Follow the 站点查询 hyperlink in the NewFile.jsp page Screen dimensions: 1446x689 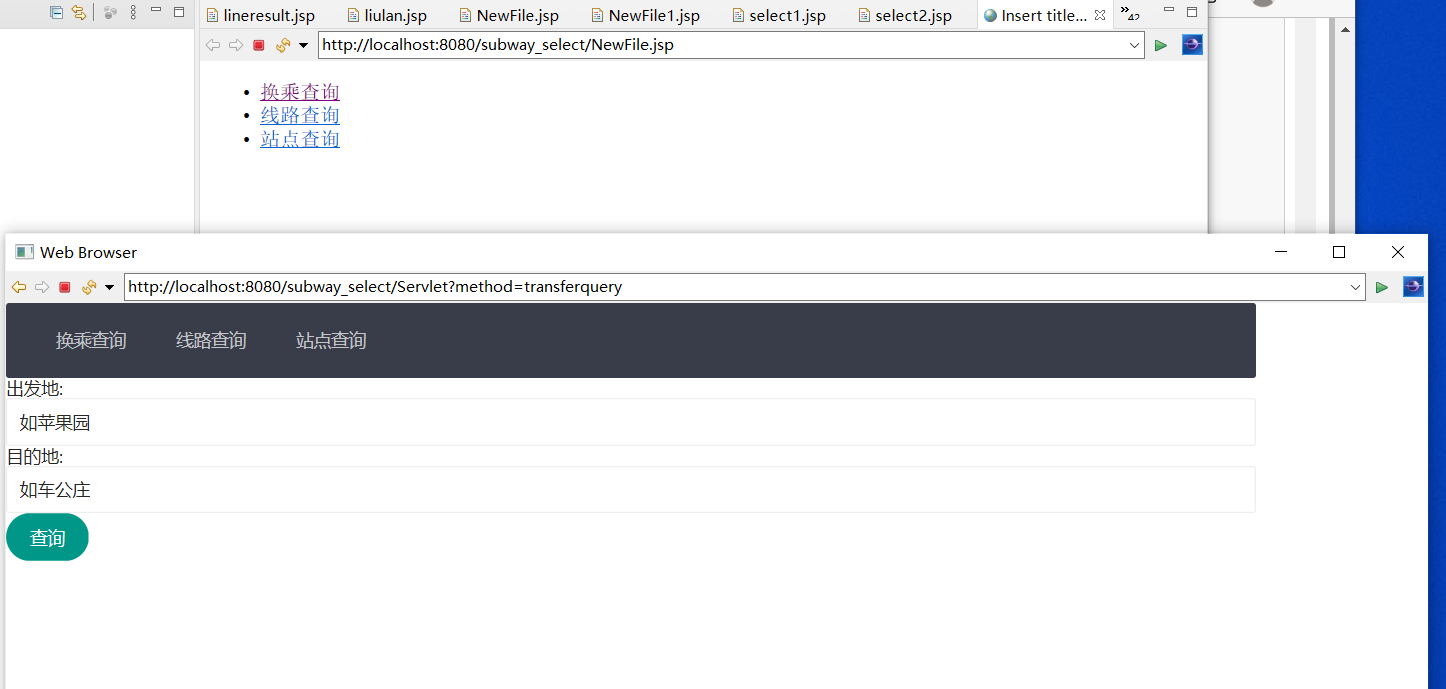(300, 139)
